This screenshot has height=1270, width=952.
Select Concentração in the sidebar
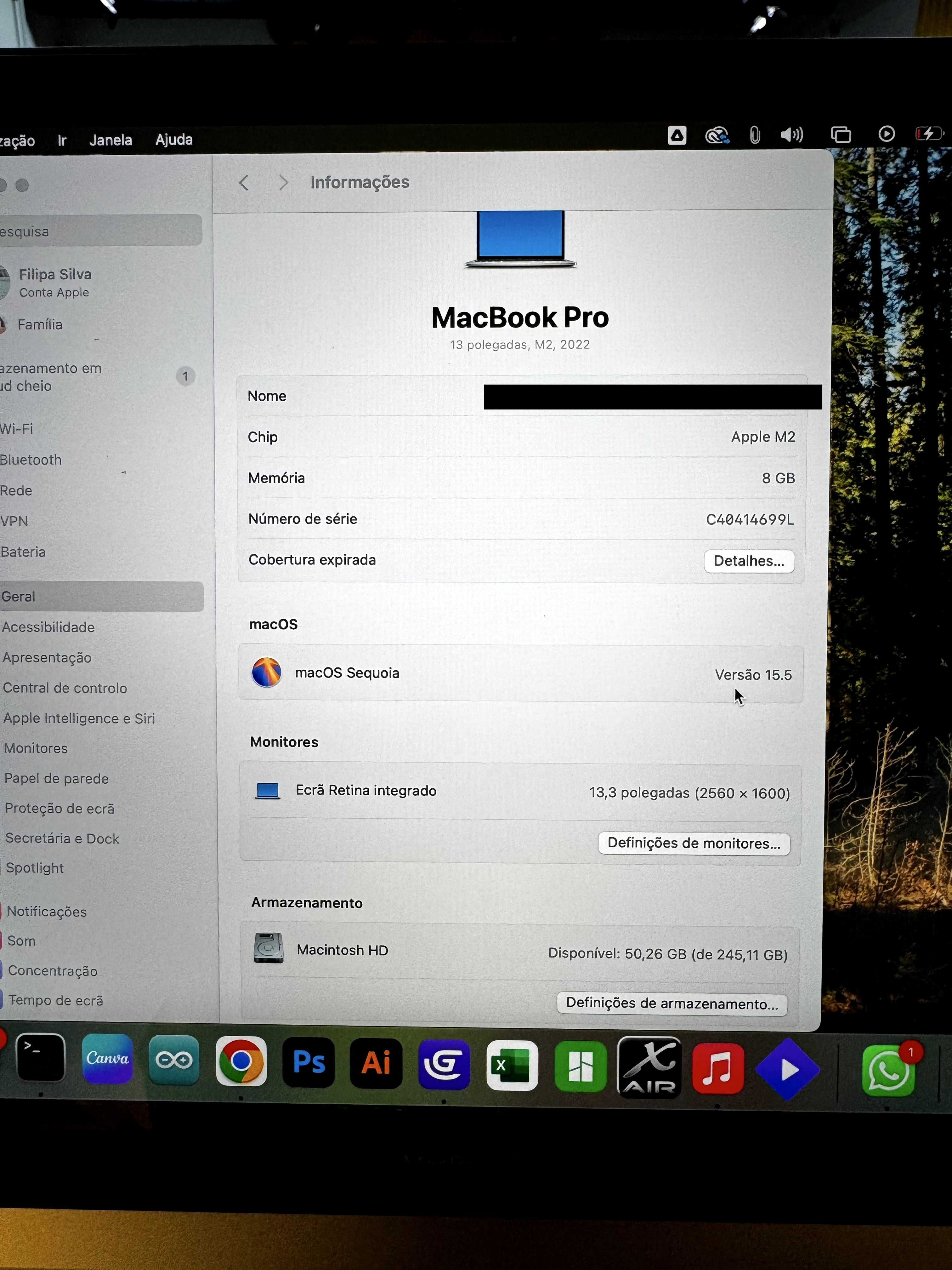tap(52, 971)
